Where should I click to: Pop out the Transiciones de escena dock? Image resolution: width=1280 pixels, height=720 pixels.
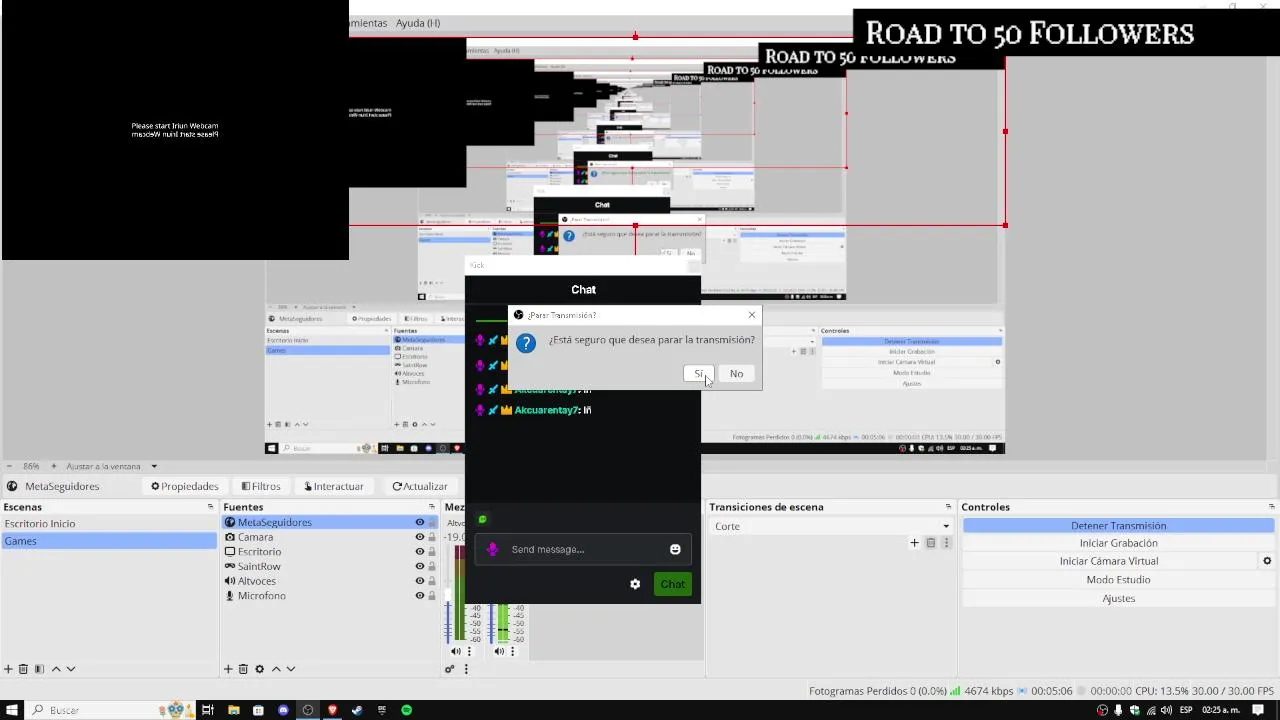point(948,507)
